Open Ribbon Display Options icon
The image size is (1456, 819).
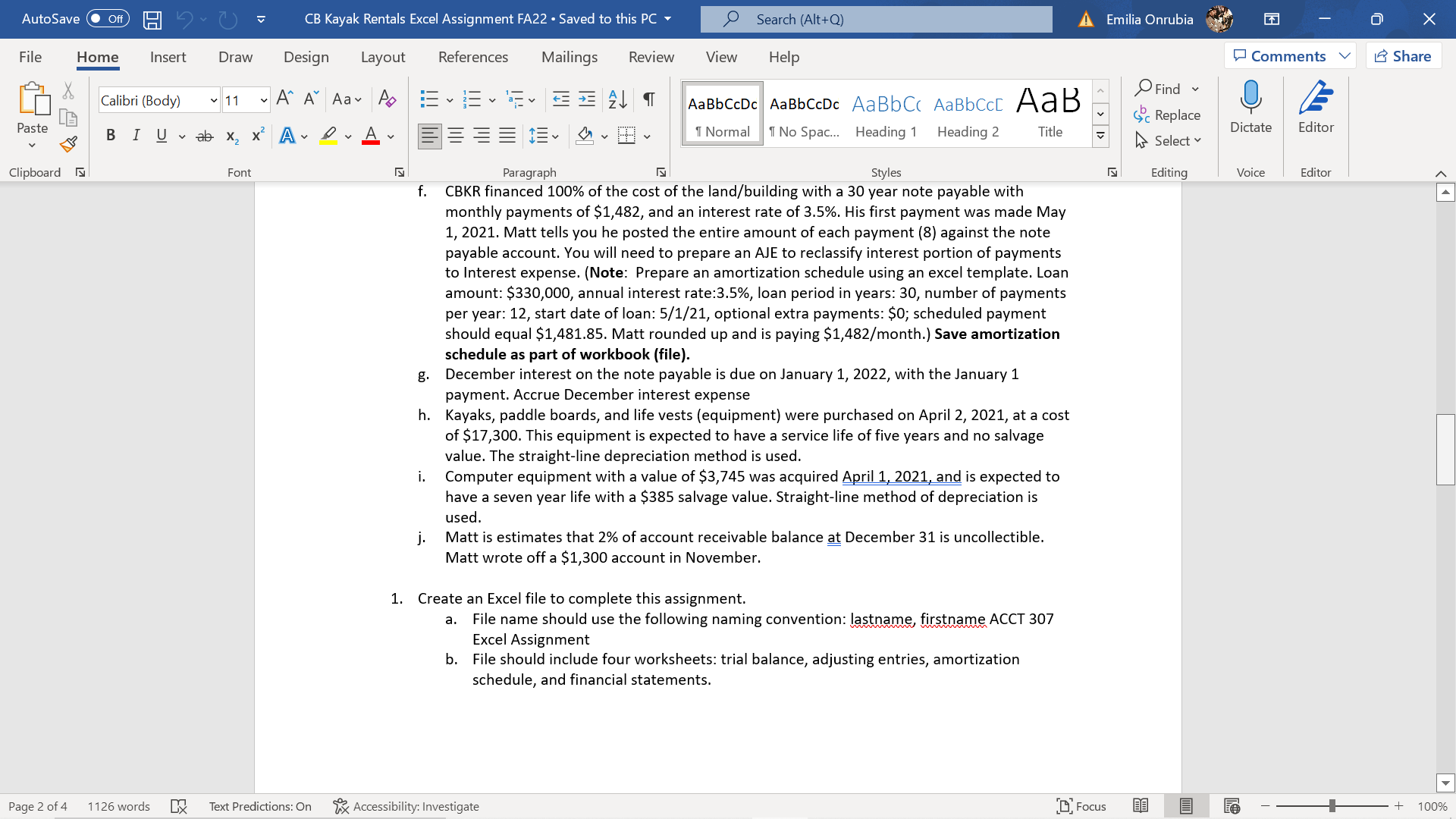point(1272,19)
